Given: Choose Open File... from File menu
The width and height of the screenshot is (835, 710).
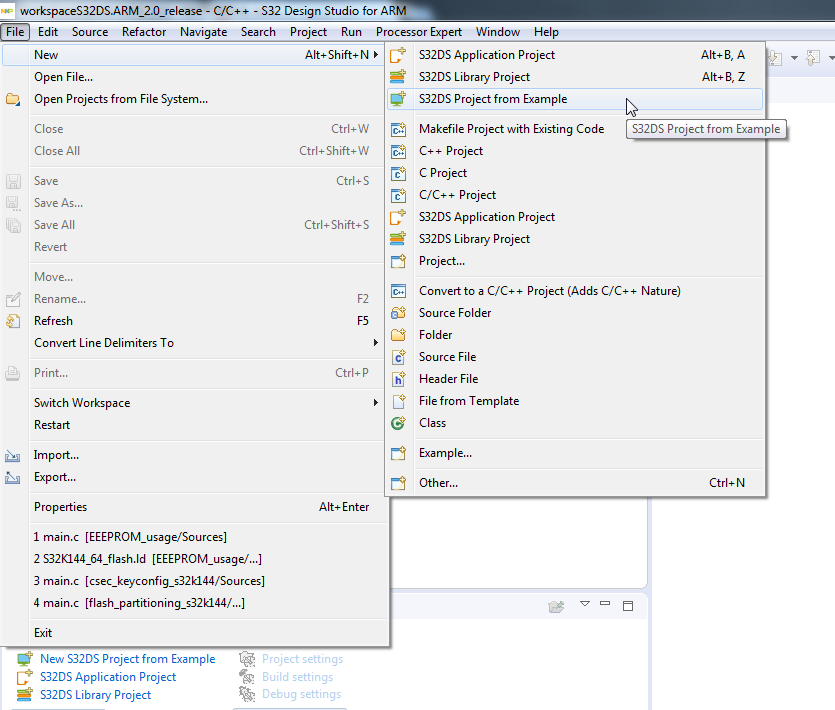Looking at the screenshot, I should coord(194,77).
